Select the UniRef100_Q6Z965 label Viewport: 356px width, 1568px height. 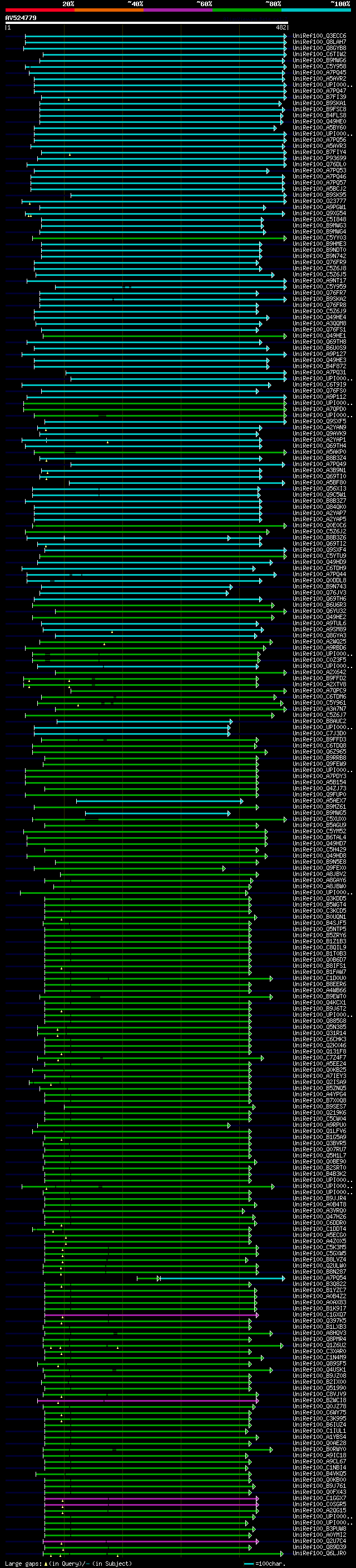click(319, 752)
